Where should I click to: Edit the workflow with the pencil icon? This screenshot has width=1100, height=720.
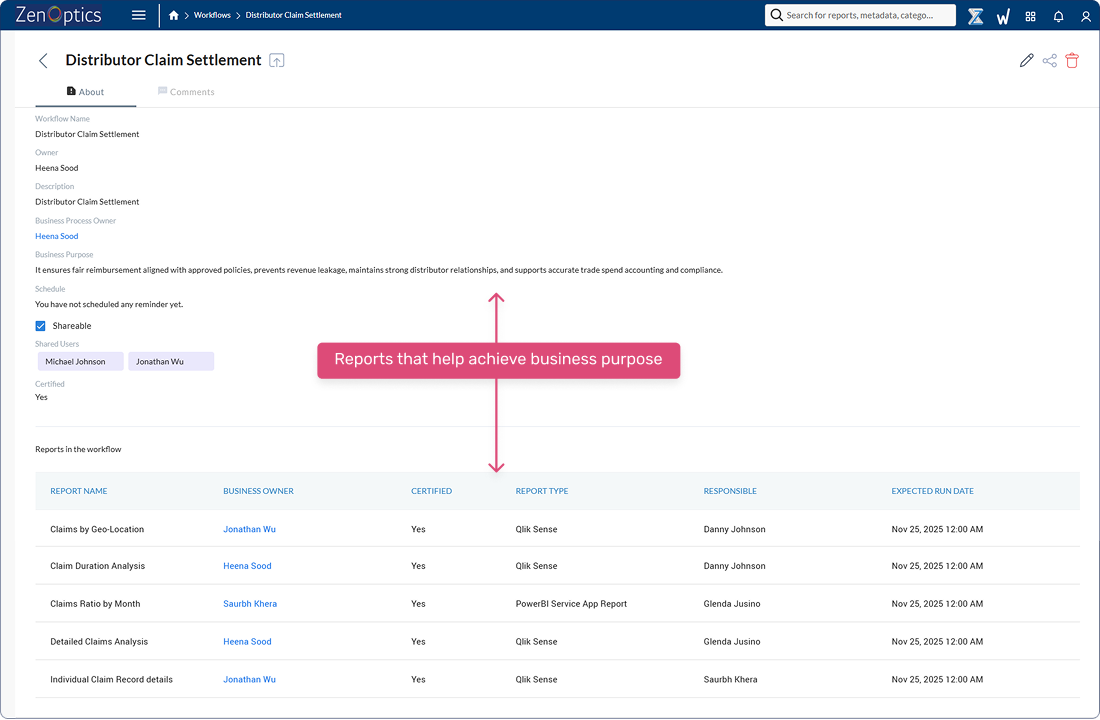tap(1026, 61)
